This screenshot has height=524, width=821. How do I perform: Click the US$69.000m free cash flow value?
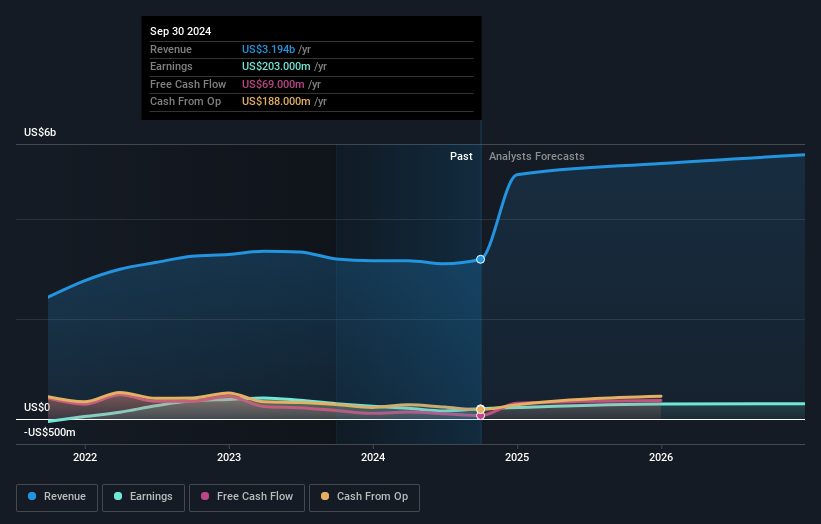273,84
